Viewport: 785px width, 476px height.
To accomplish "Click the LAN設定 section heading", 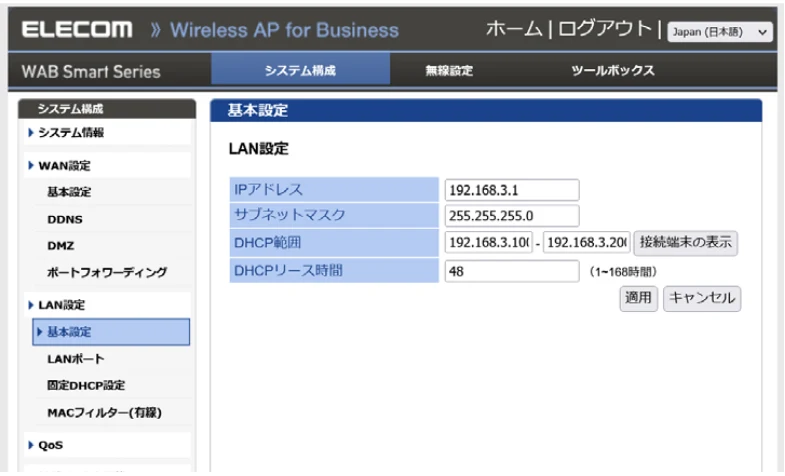I will coord(258,149).
